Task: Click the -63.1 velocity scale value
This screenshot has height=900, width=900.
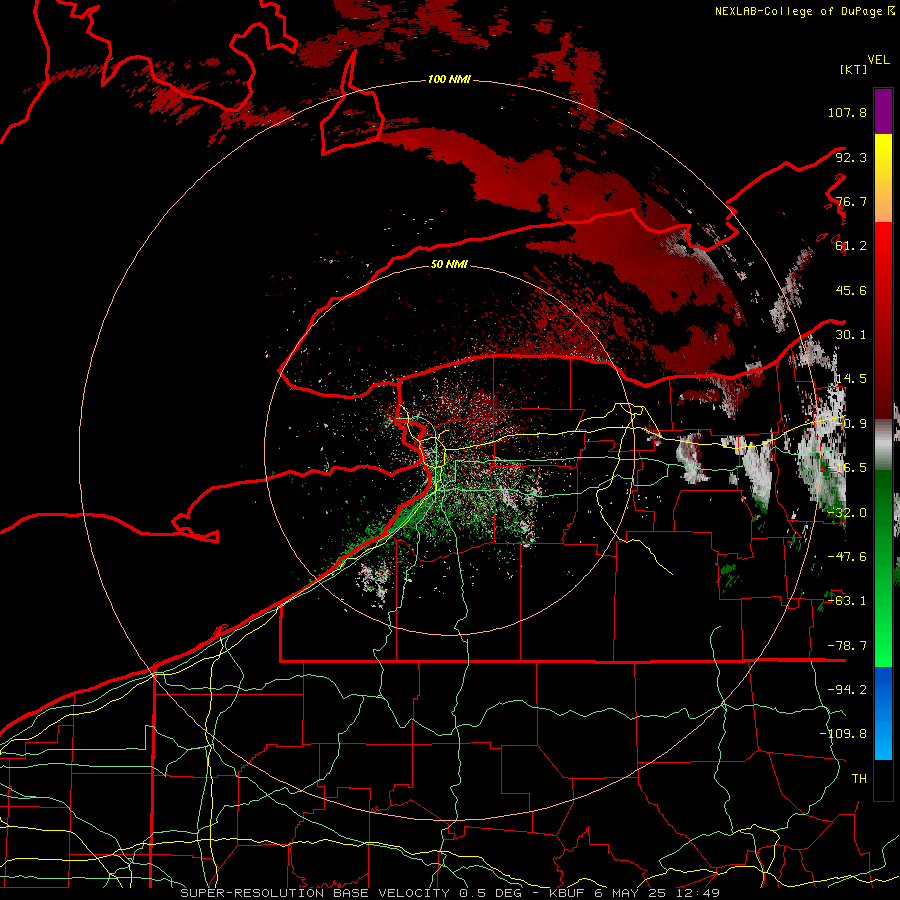Action: (847, 601)
